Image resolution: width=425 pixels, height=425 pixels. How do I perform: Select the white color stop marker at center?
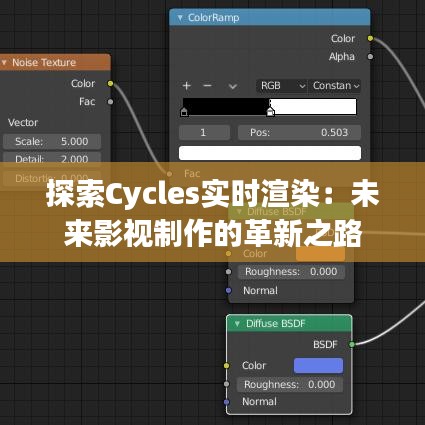(270, 111)
